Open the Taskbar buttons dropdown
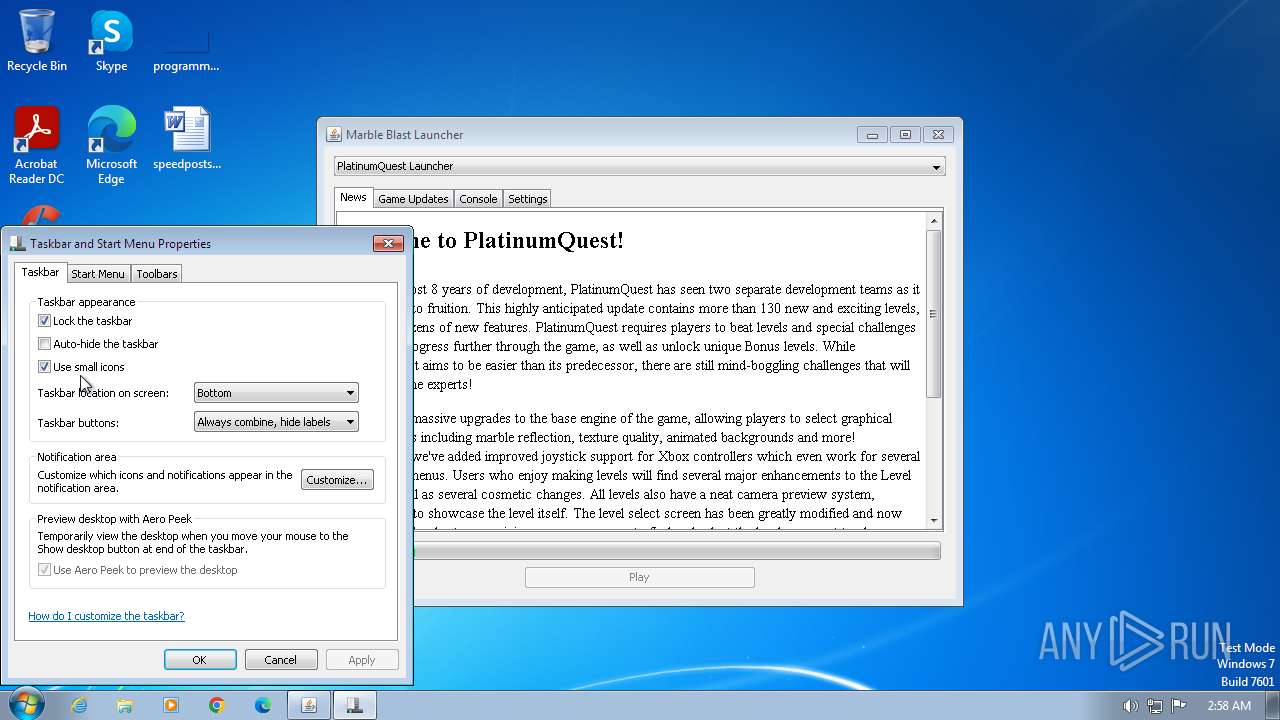The width and height of the screenshot is (1280, 720). pos(276,422)
